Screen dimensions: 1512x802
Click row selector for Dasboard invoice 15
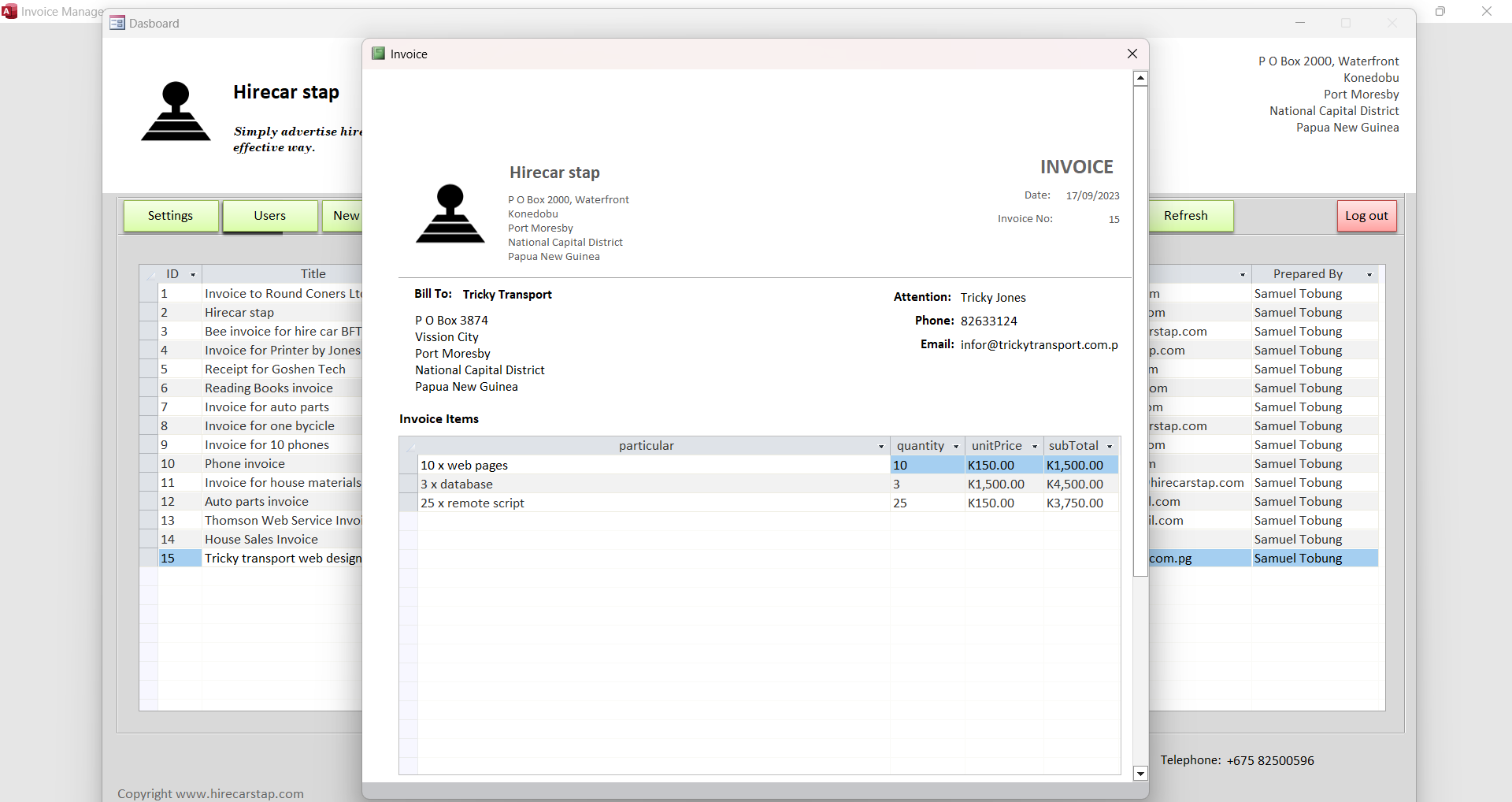tap(149, 558)
